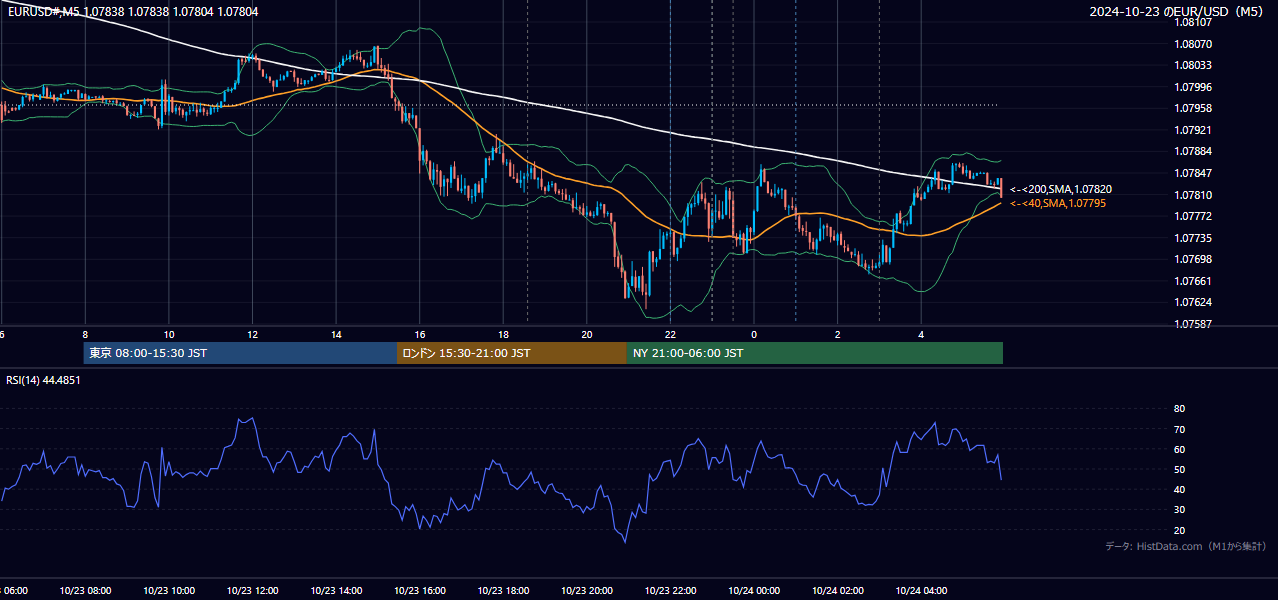Click hour label 14 under price chart
This screenshot has width=1278, height=600.
(x=336, y=334)
